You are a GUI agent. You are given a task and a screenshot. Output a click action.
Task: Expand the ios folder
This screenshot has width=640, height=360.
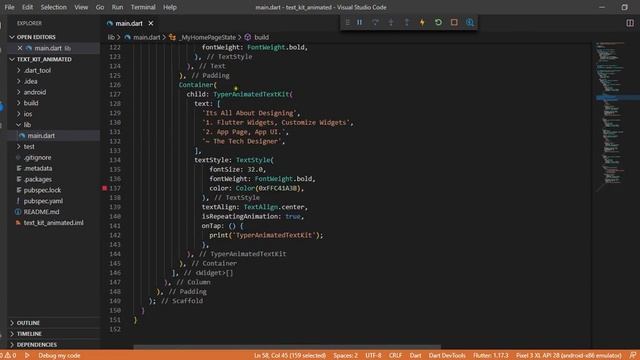(28, 114)
